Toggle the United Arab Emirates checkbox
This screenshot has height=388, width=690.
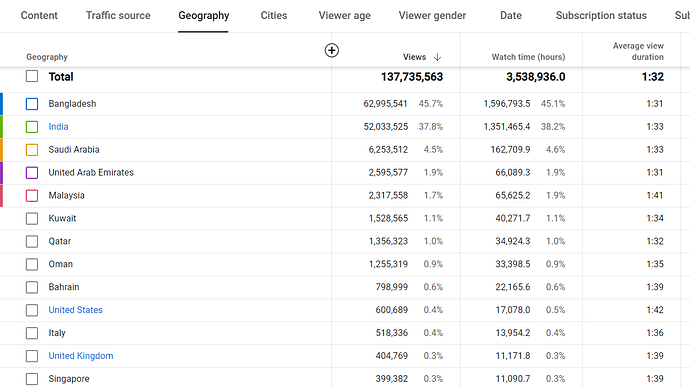tap(32, 172)
